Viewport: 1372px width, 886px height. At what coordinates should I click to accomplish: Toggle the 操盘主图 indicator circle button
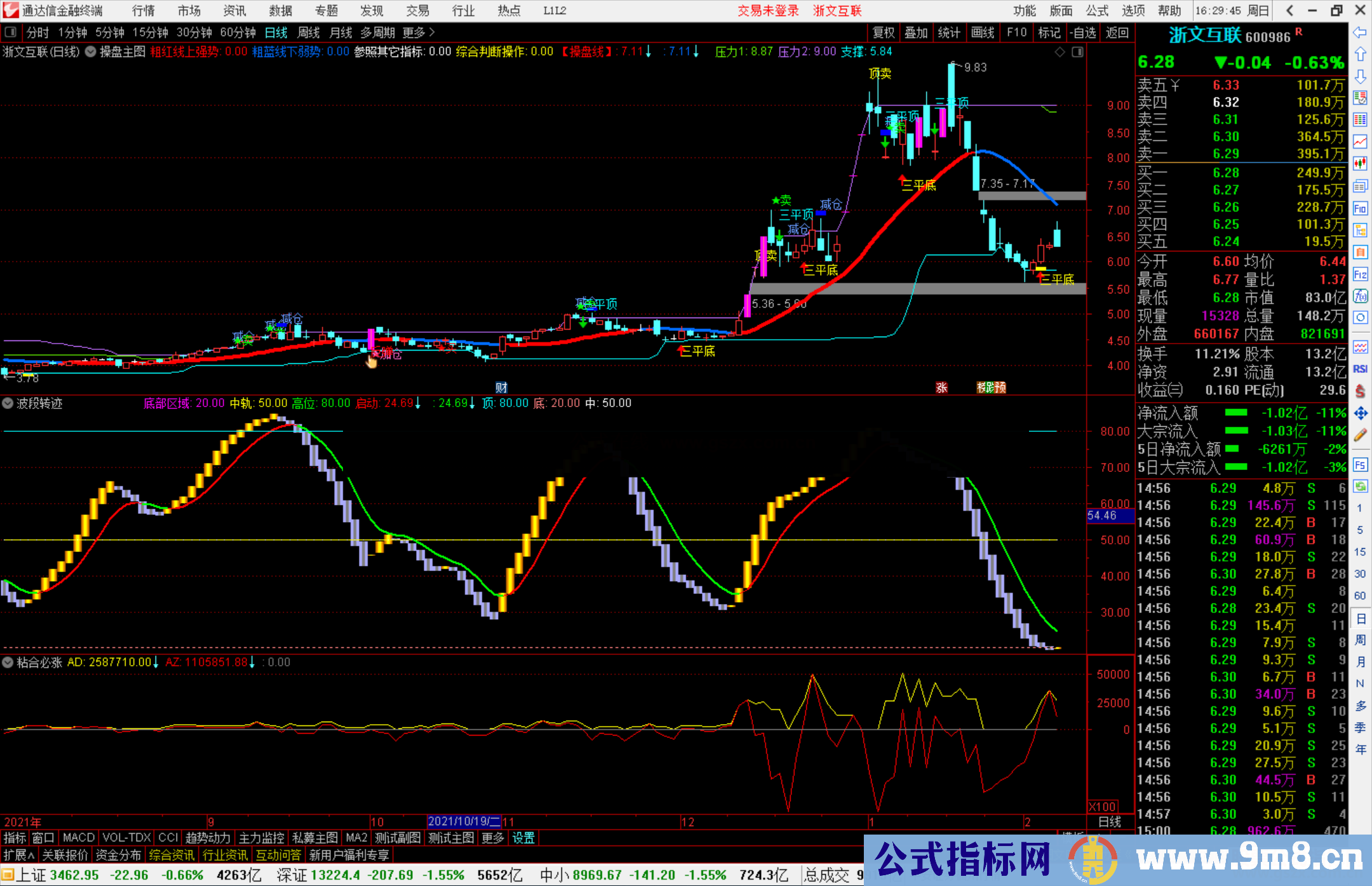91,51
